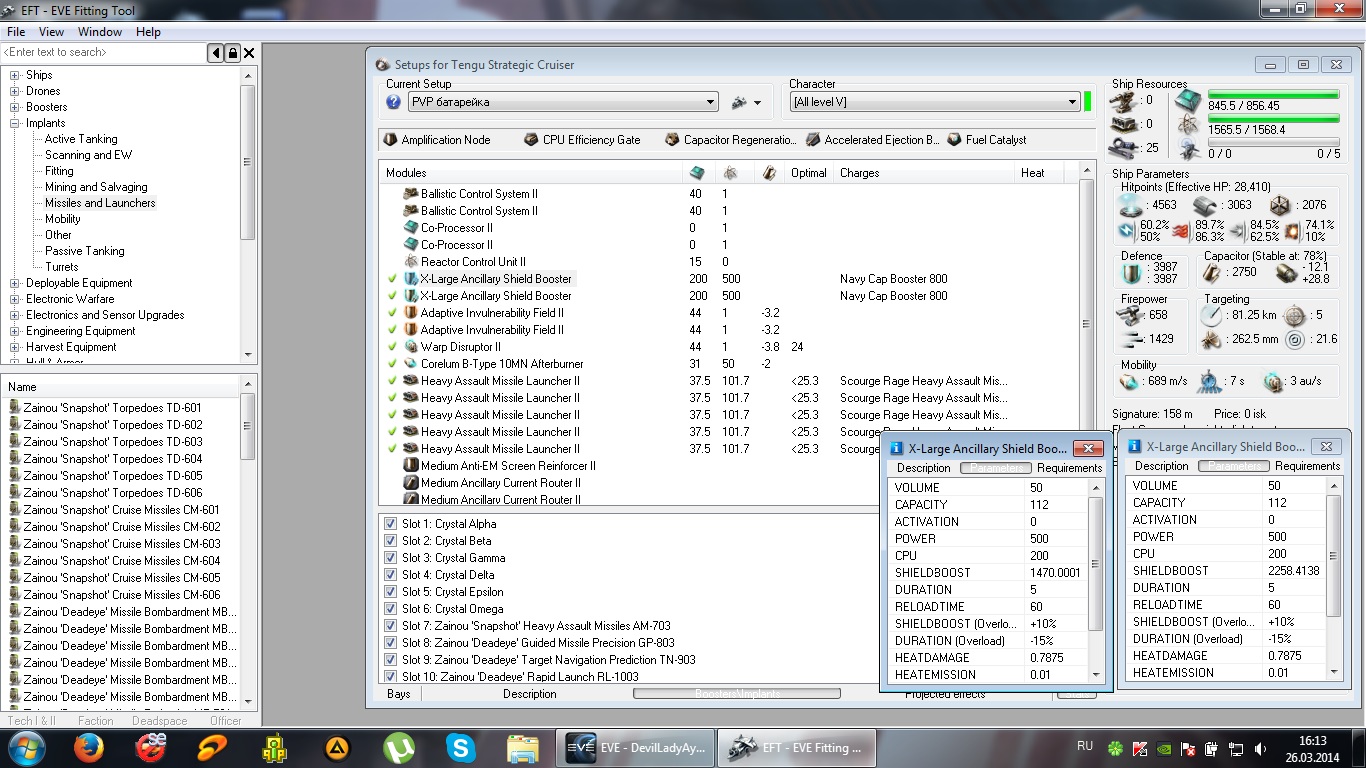This screenshot has height=768, width=1366.
Task: Lock the market browser with the padlock icon
Action: click(233, 53)
